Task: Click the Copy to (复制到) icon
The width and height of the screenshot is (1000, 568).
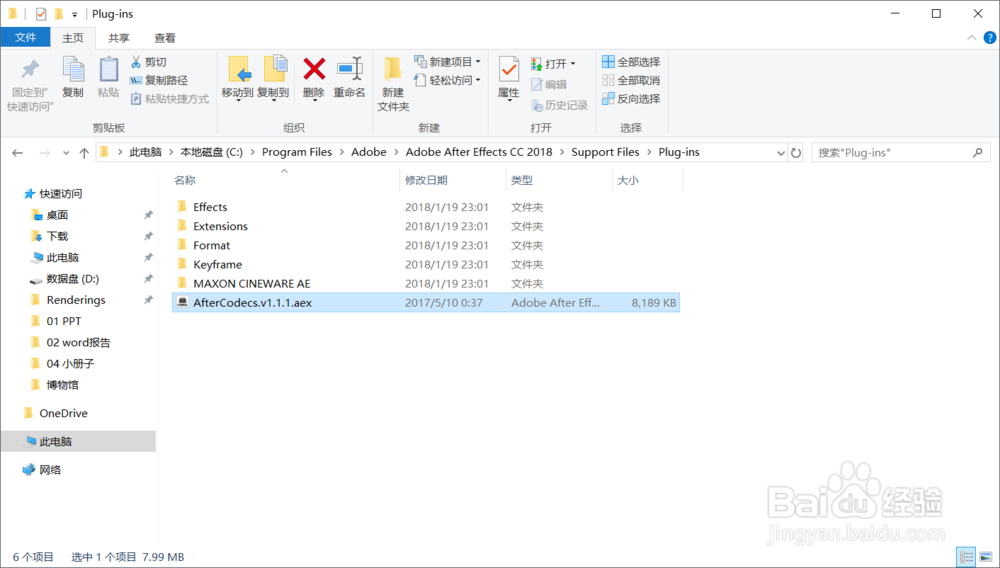Action: [275, 69]
